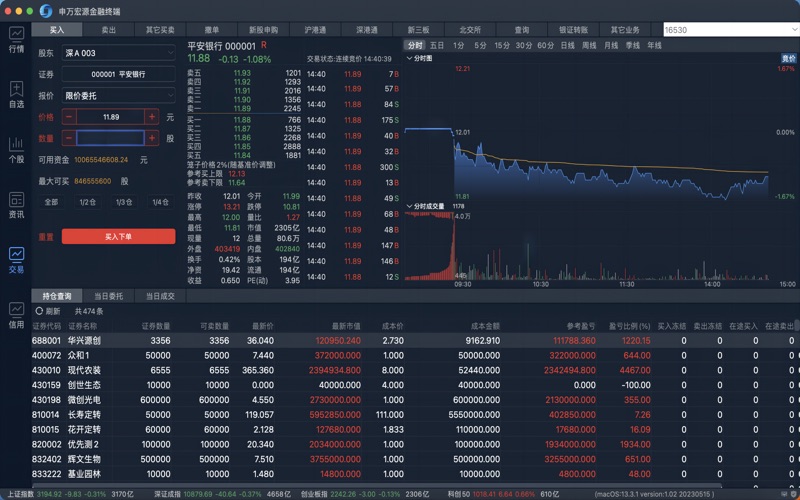This screenshot has height=500, width=800.
Task: Select the 现代农装 430010 holdings row
Action: [415, 370]
